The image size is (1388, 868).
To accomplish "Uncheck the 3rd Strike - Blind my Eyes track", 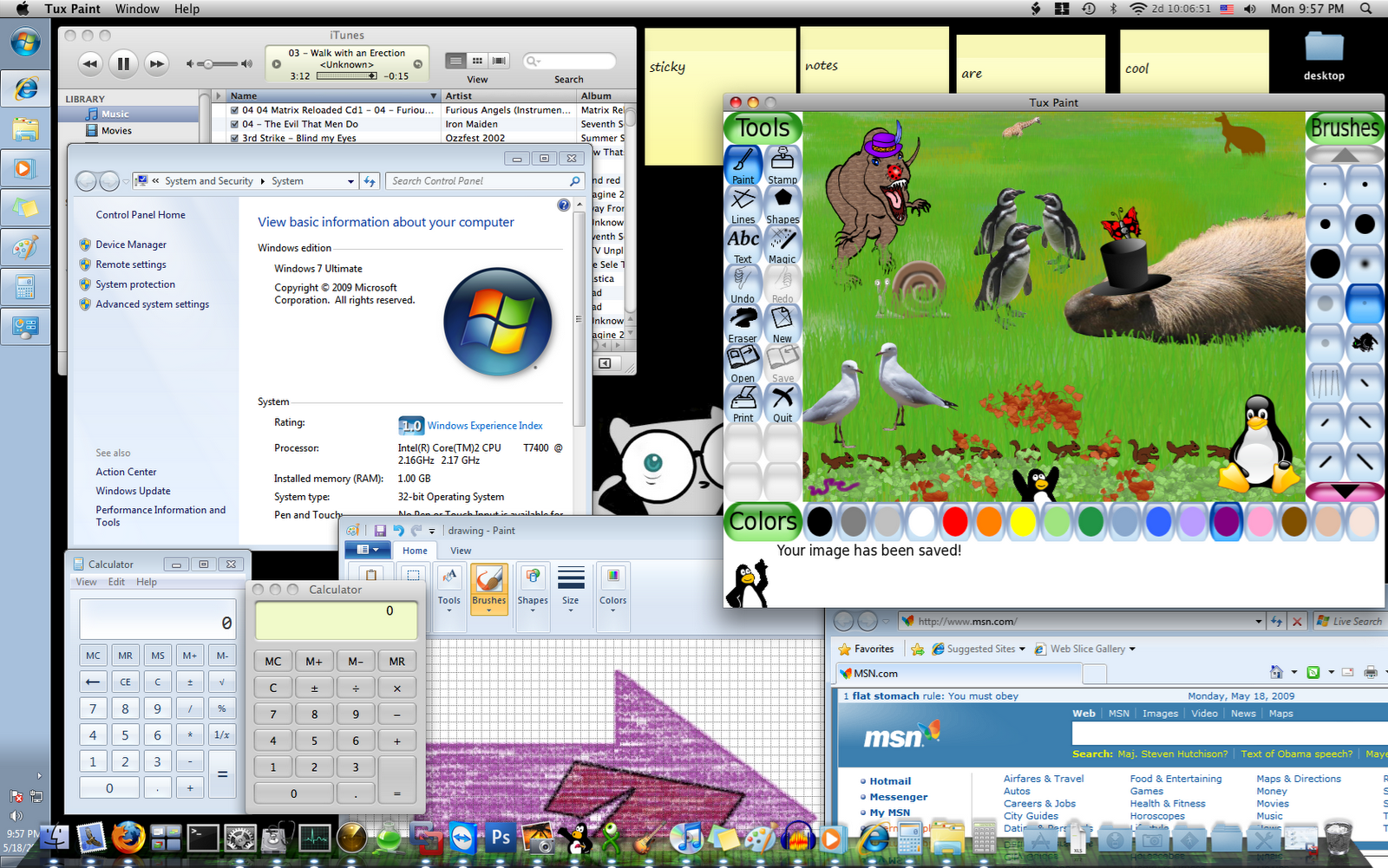I will click(x=235, y=138).
